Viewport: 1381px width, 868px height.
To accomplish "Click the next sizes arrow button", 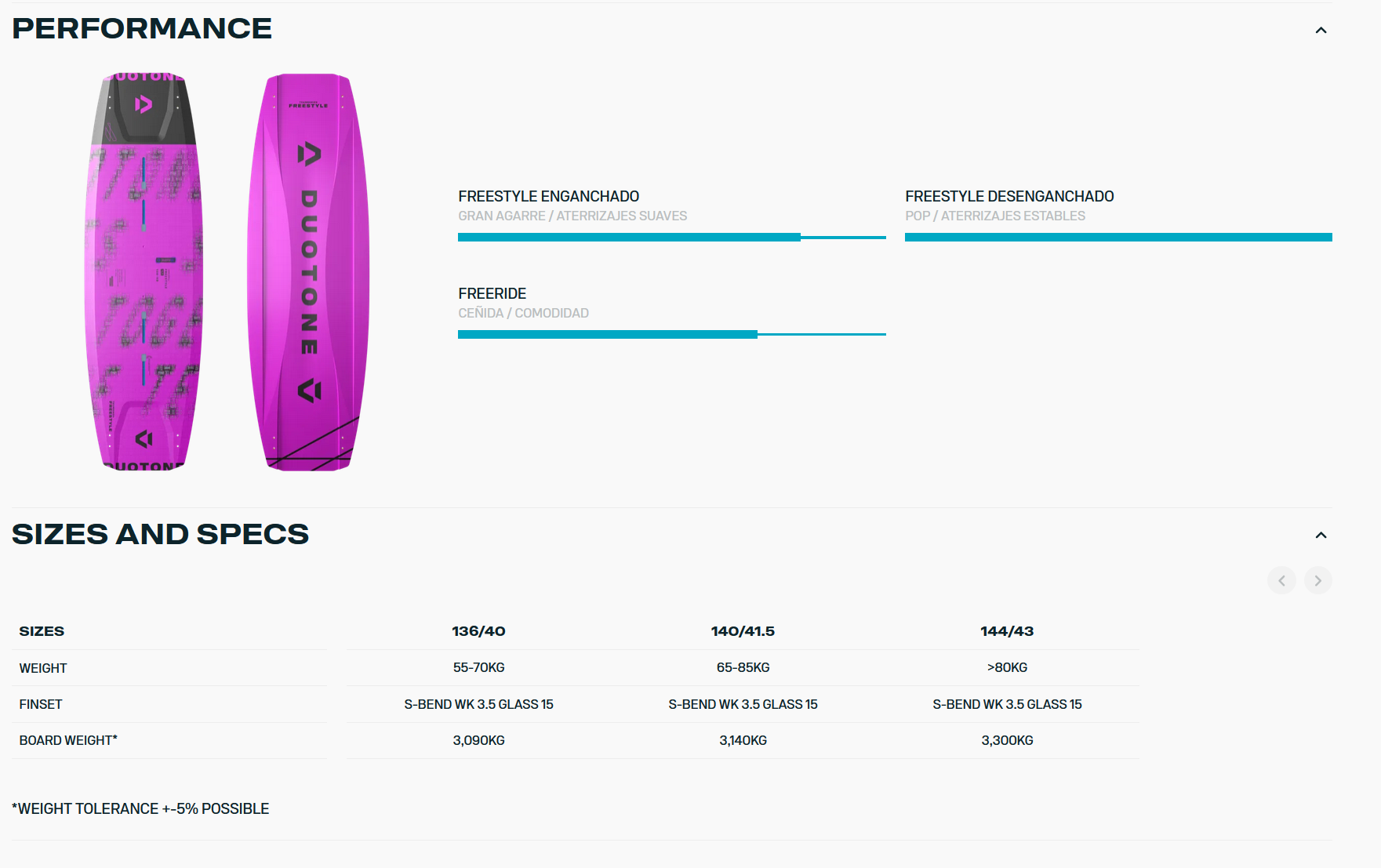I will (1318, 580).
